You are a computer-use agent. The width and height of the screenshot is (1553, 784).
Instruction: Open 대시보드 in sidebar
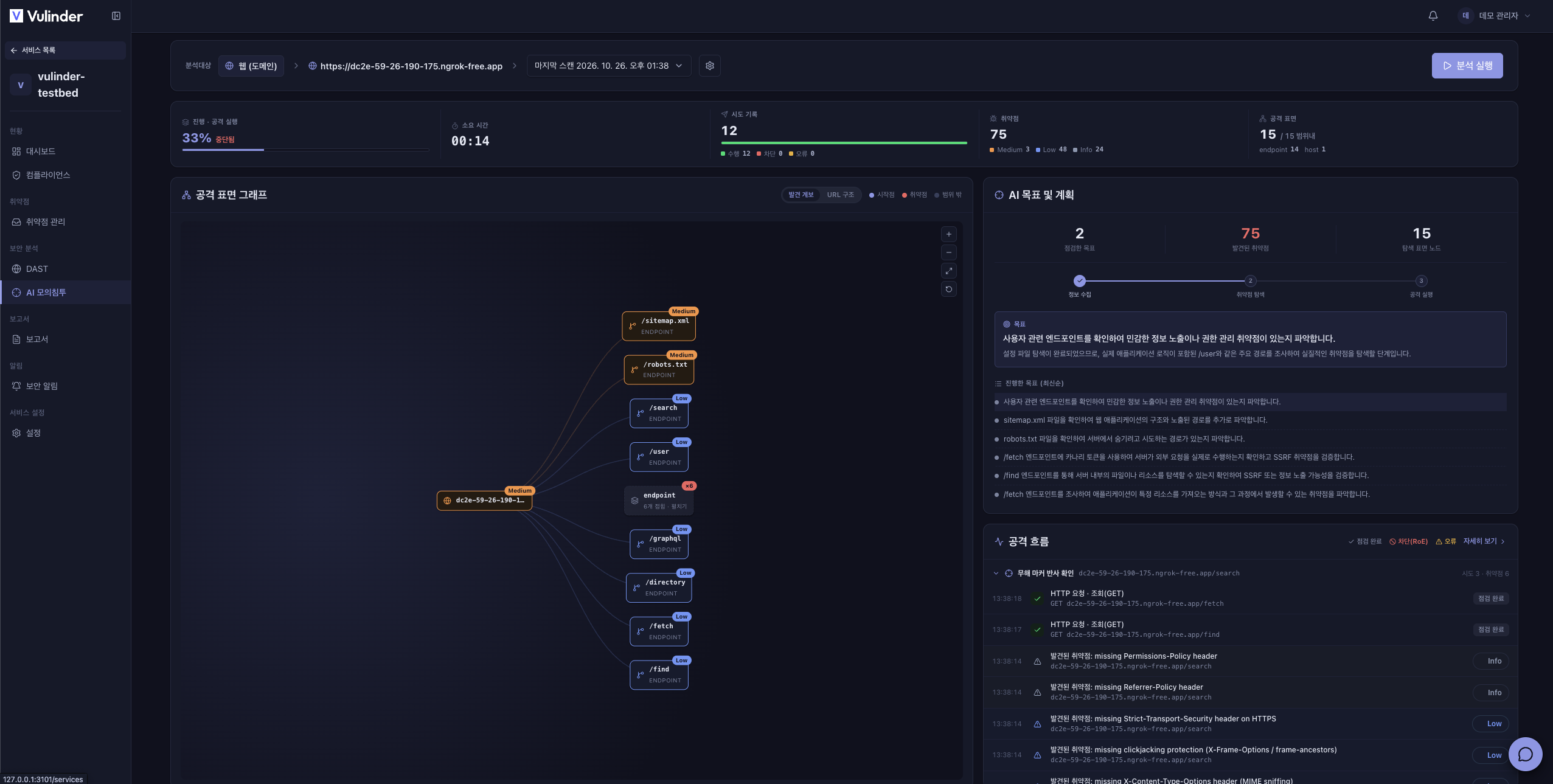coord(66,151)
